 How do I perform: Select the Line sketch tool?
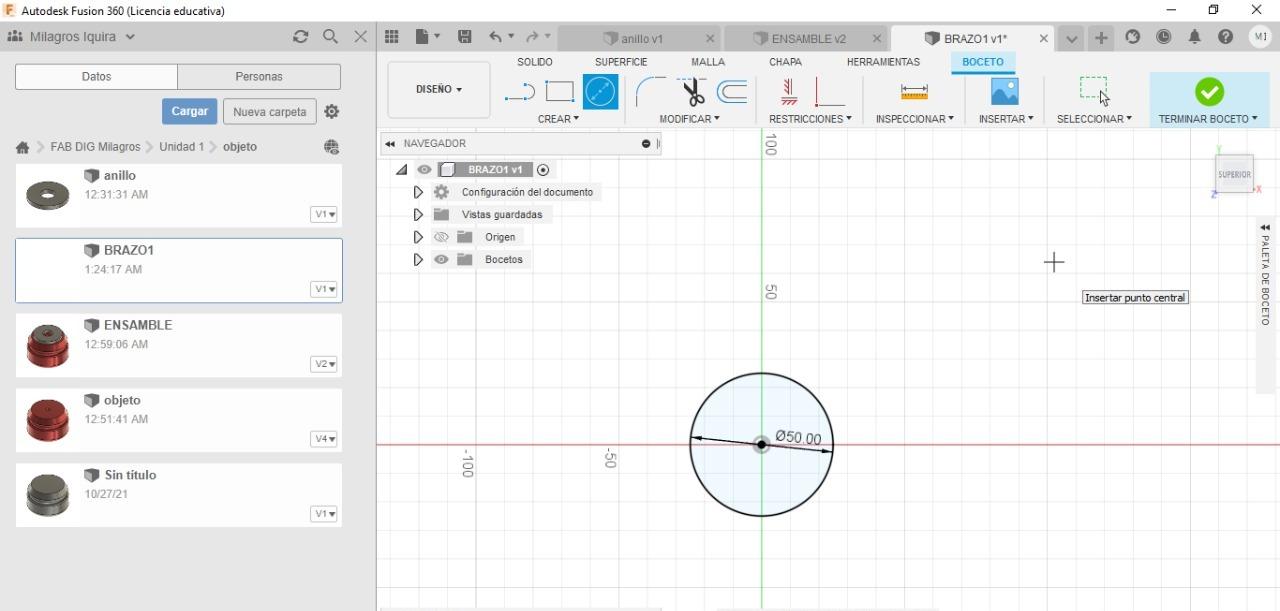[520, 92]
